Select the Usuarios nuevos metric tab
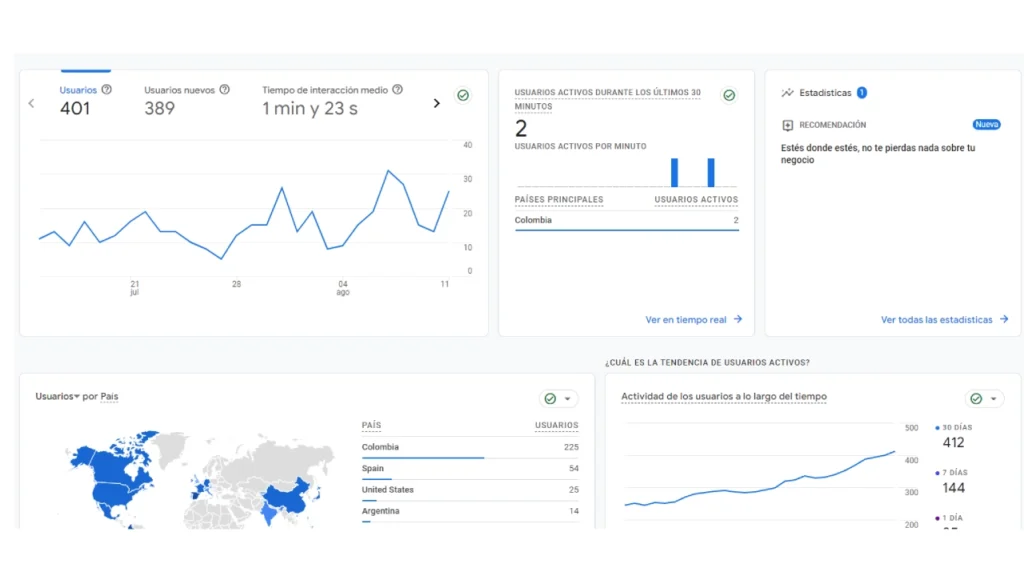 tap(187, 99)
